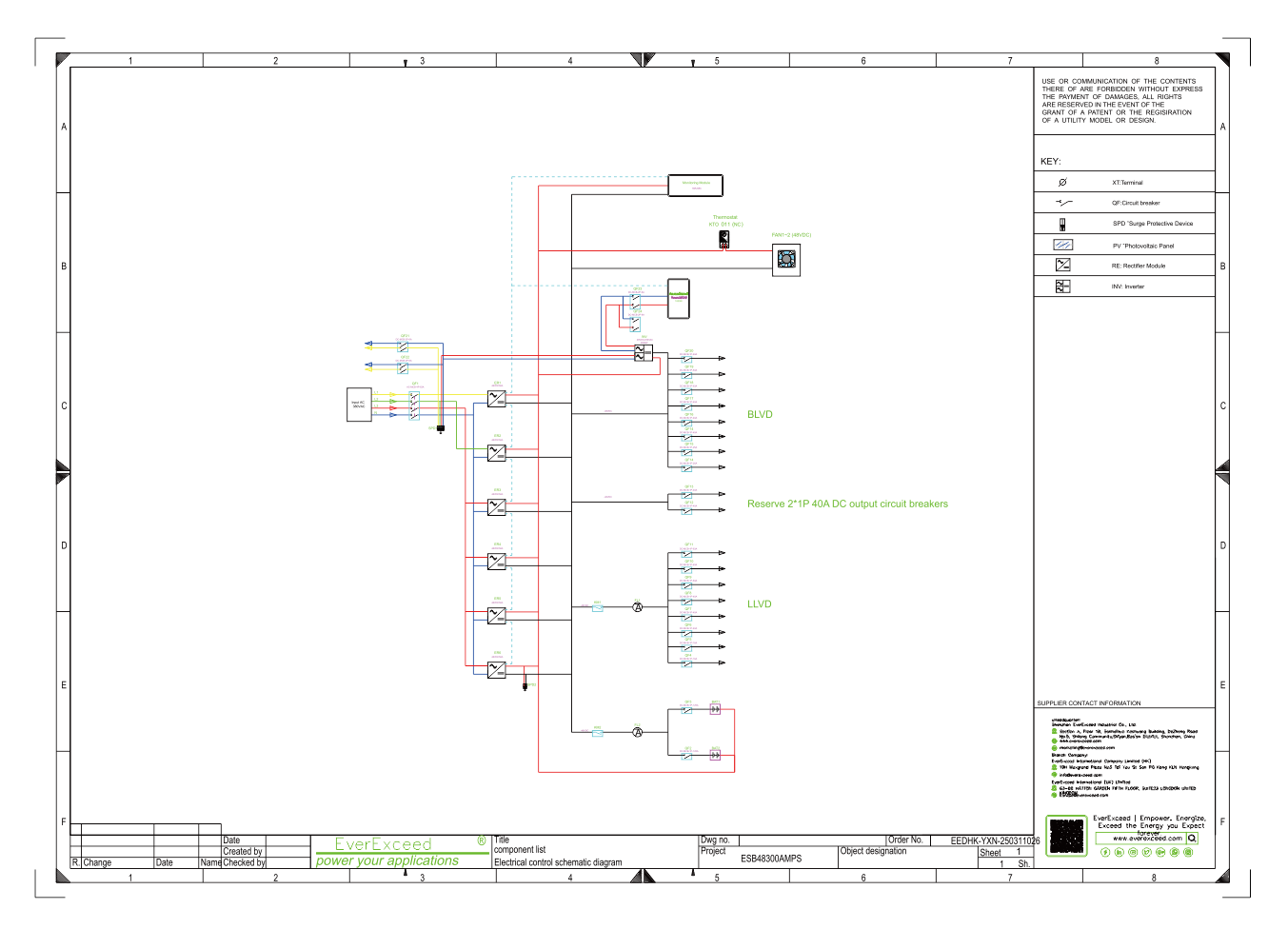Select the QF circuit breaker key symbol
Viewport: 1288px width, 929px height.
pyautogui.click(x=1063, y=203)
